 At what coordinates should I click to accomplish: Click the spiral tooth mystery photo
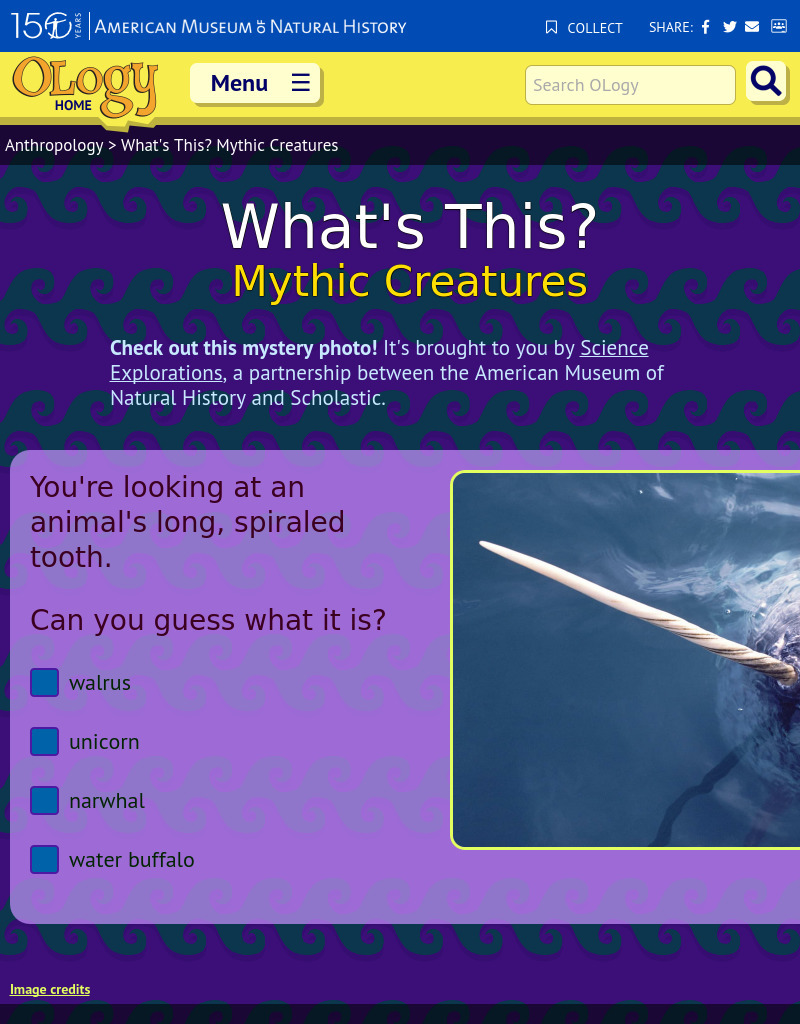(x=630, y=660)
